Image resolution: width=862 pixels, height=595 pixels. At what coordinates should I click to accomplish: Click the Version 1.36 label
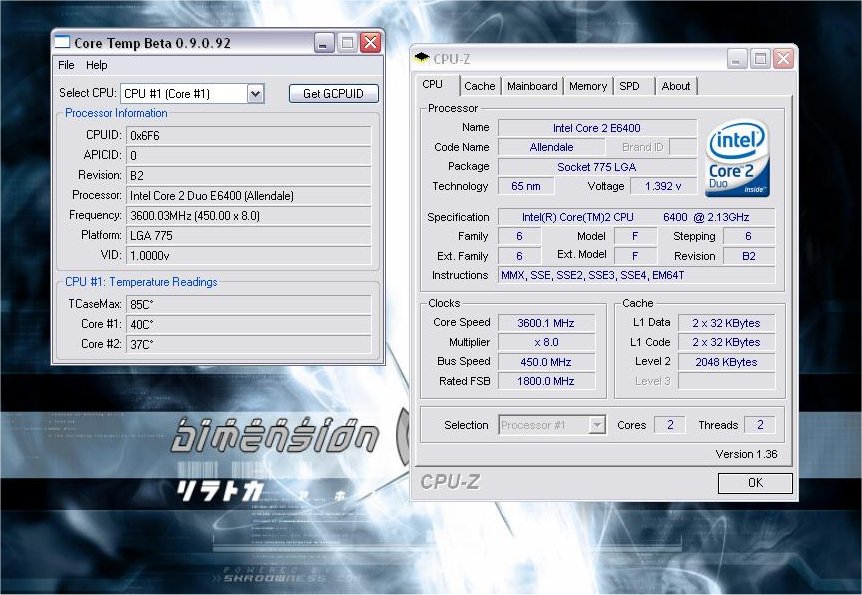coord(747,454)
